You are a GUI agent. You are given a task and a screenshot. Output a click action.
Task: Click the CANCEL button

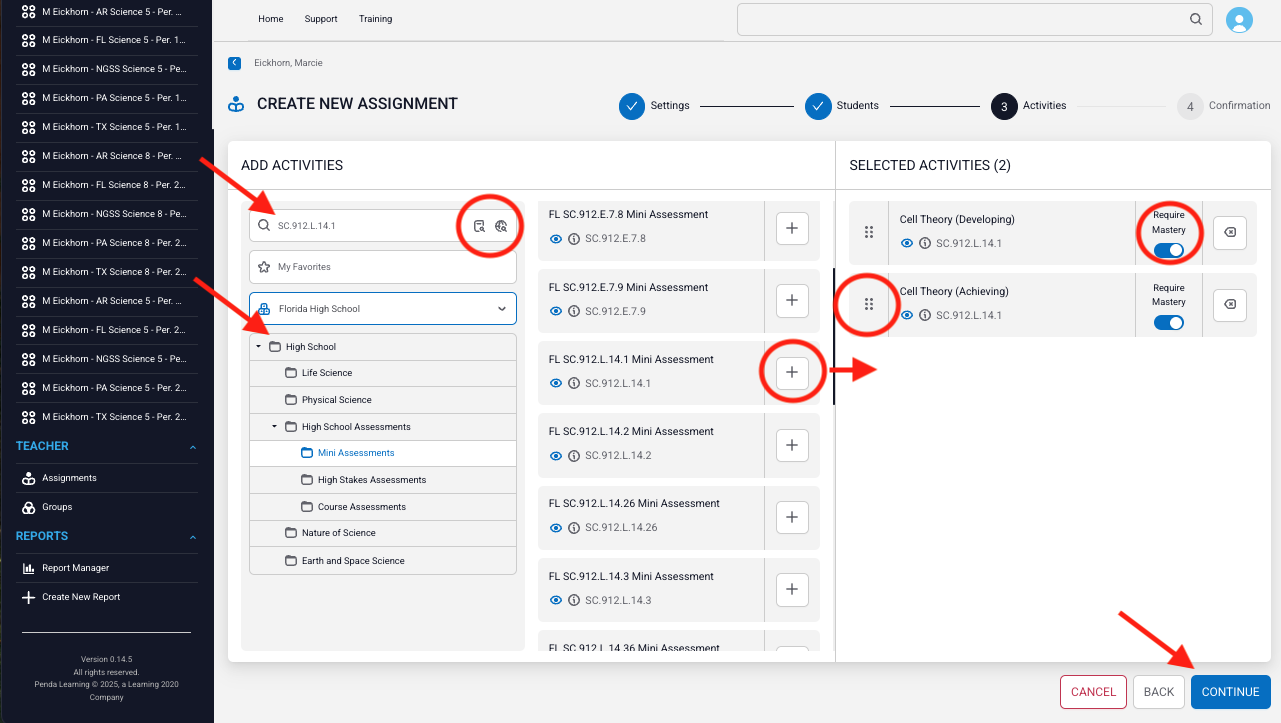point(1093,692)
